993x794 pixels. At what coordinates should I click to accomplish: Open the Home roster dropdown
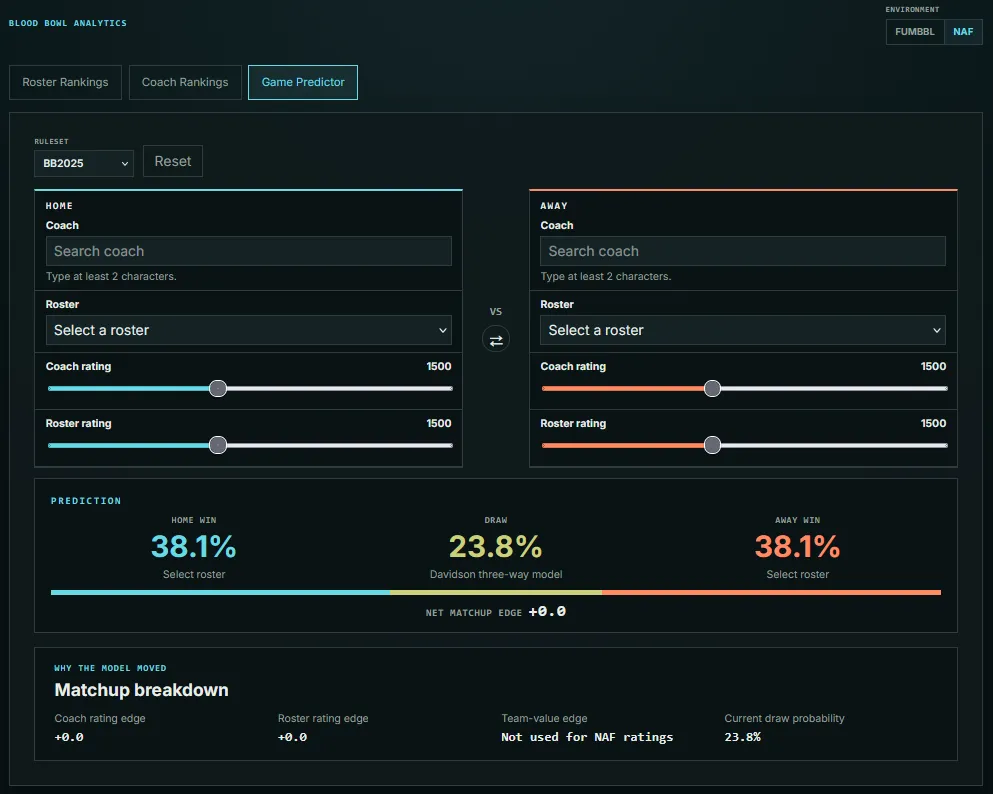248,330
